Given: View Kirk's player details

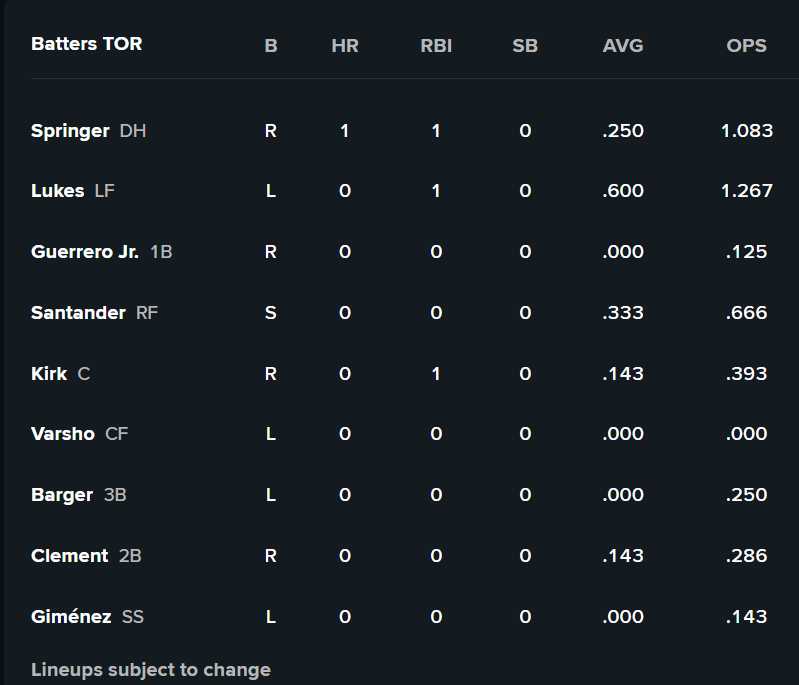Looking at the screenshot, I should click(49, 374).
